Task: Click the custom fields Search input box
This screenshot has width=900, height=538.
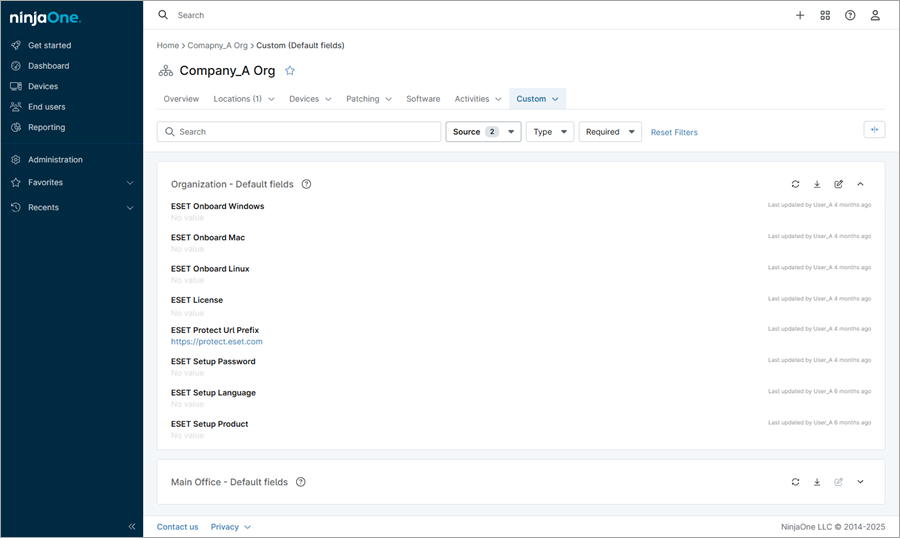Action: [300, 132]
